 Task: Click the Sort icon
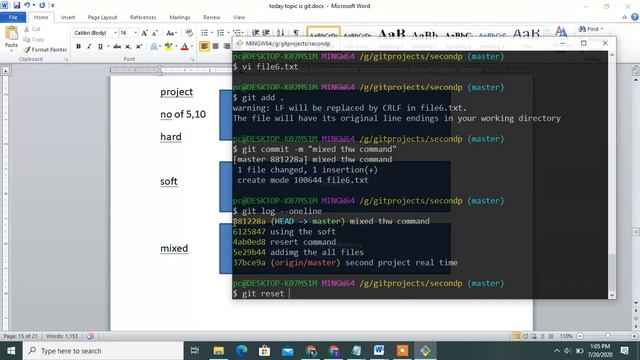(280, 33)
